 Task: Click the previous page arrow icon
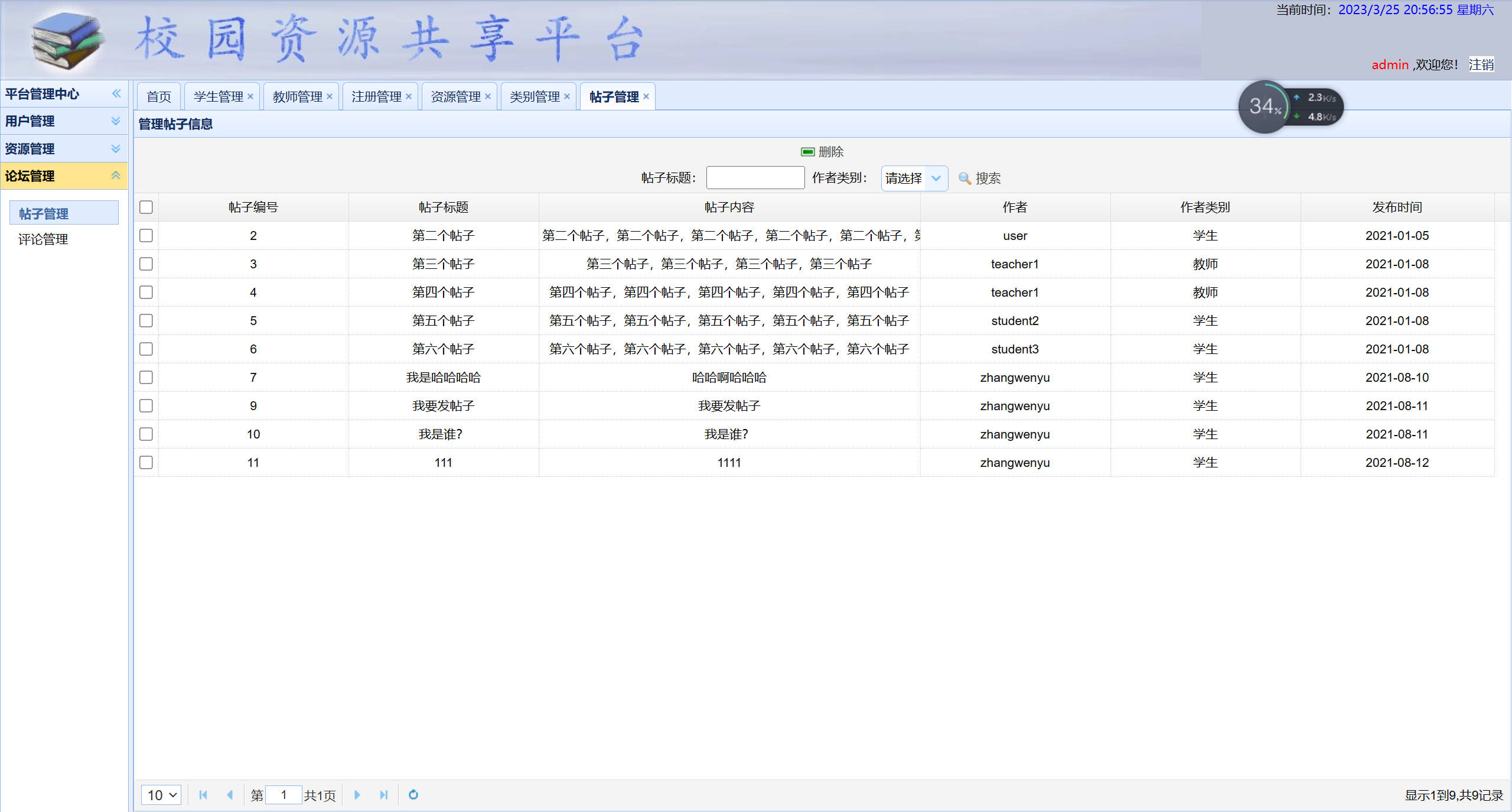(x=230, y=795)
